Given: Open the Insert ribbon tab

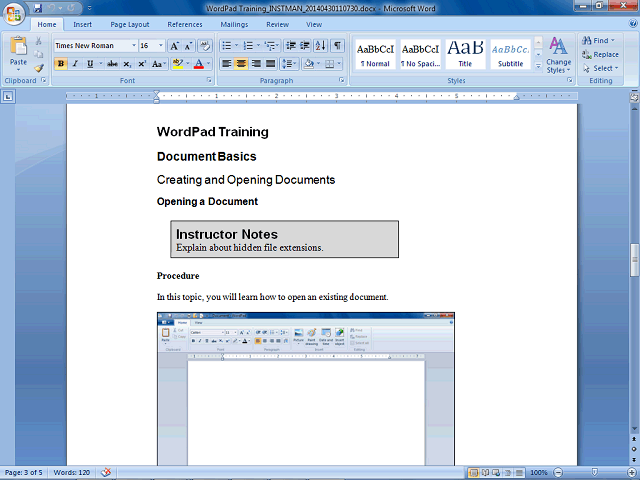Looking at the screenshot, I should 82,24.
